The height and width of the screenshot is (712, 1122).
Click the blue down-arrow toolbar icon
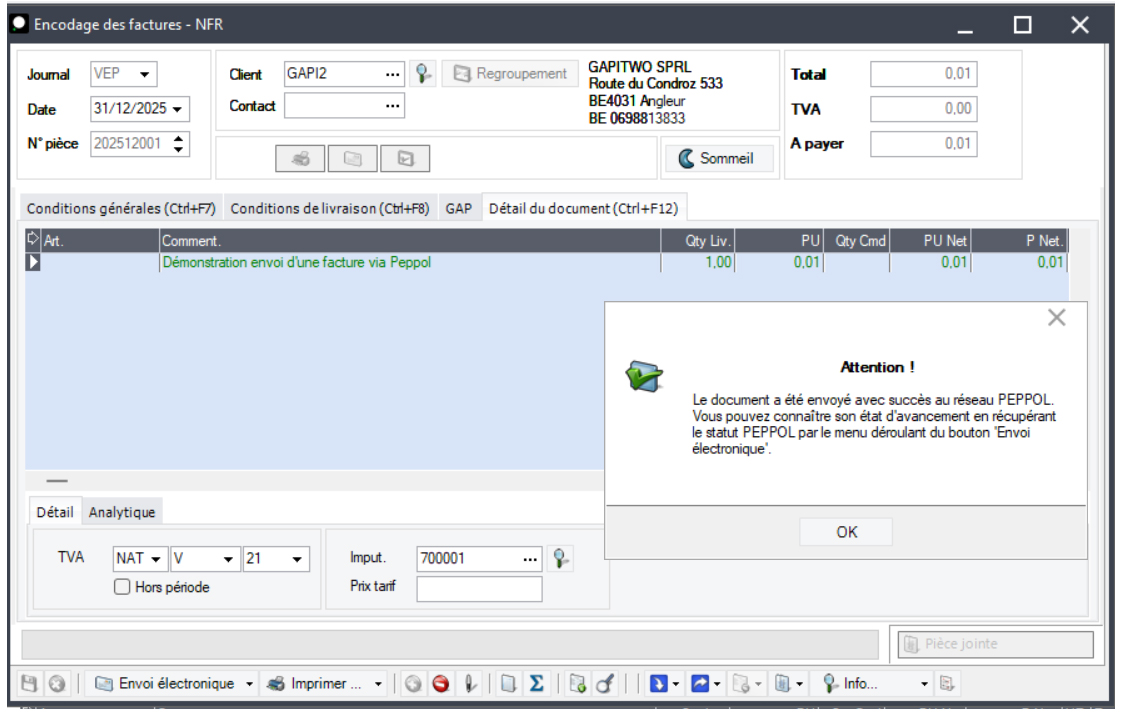pos(658,684)
